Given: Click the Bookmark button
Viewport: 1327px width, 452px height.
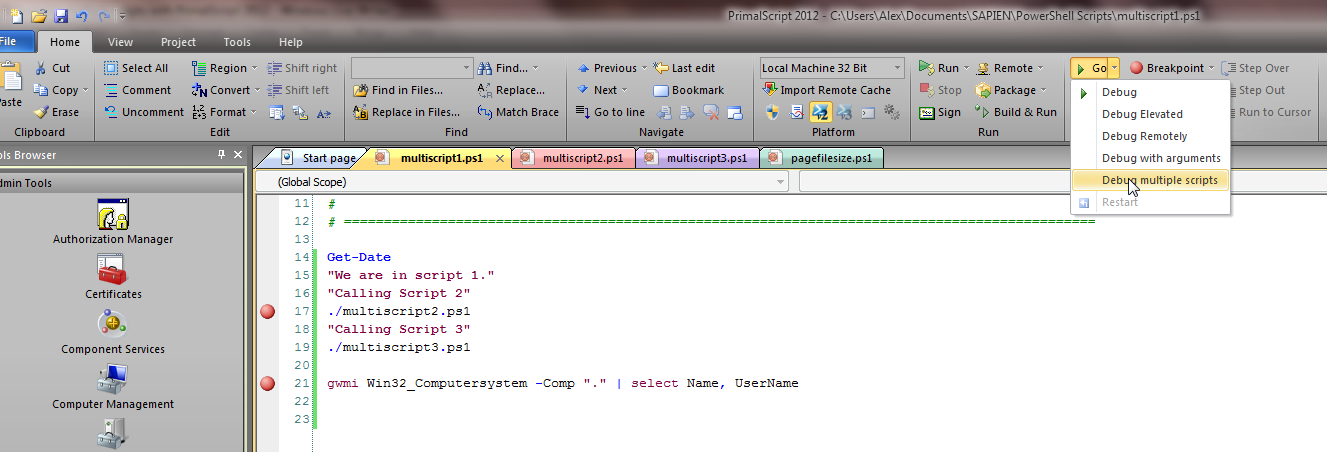Looking at the screenshot, I should pyautogui.click(x=689, y=90).
